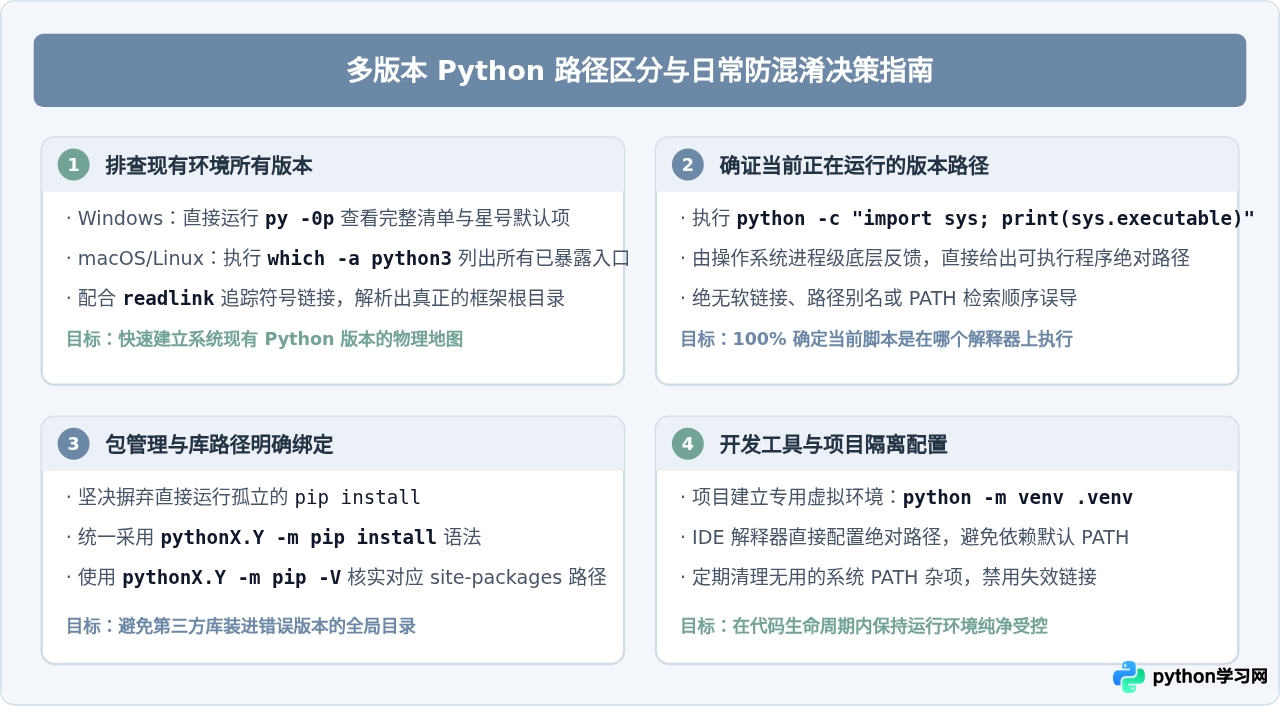Click heading 开发工具与项目隔离配置
This screenshot has width=1280, height=706.
tap(833, 445)
